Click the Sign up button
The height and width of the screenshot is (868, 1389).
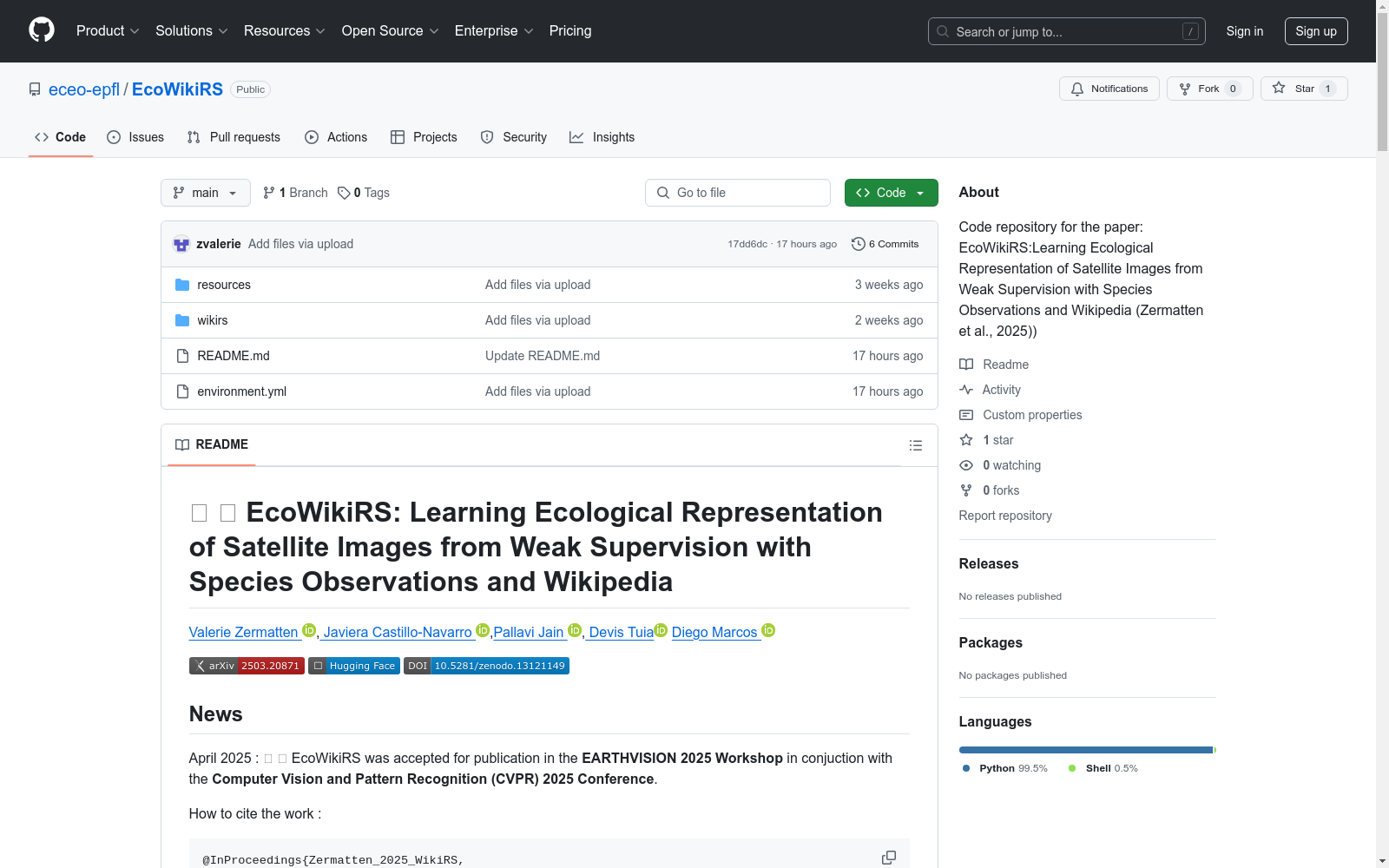(1316, 31)
